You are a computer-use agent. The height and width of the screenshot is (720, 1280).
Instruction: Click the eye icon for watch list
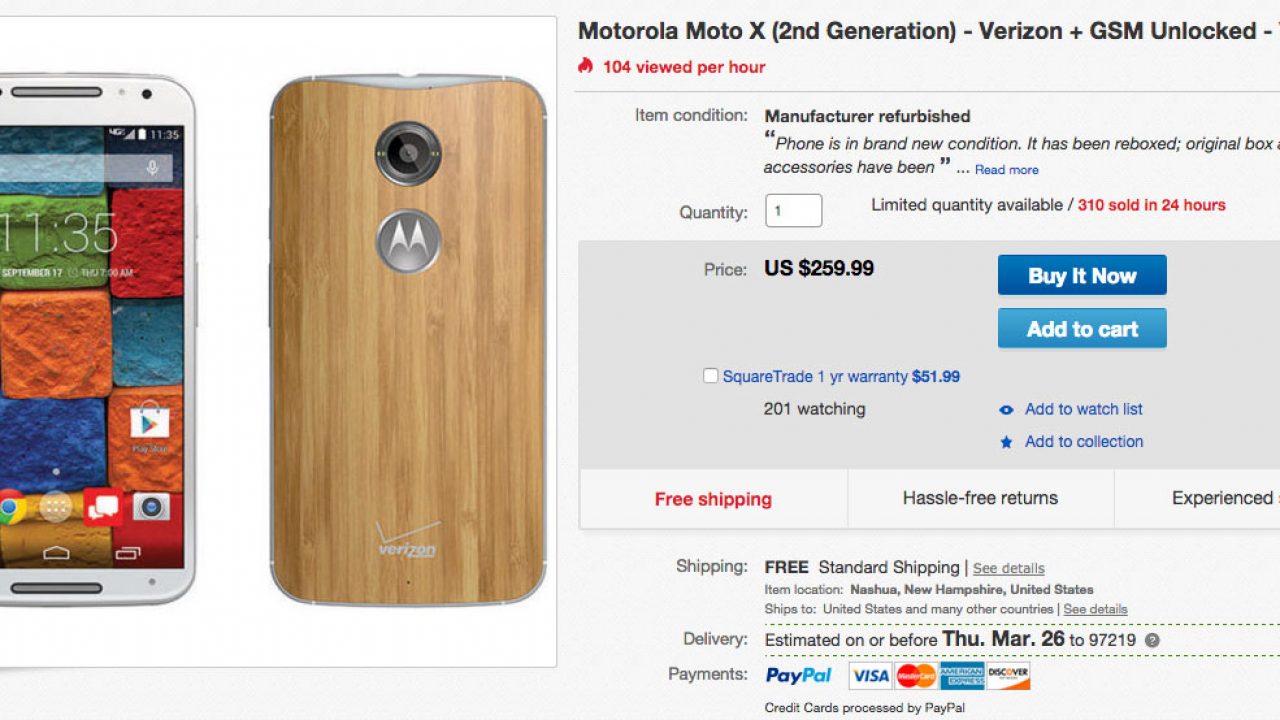coord(1006,410)
